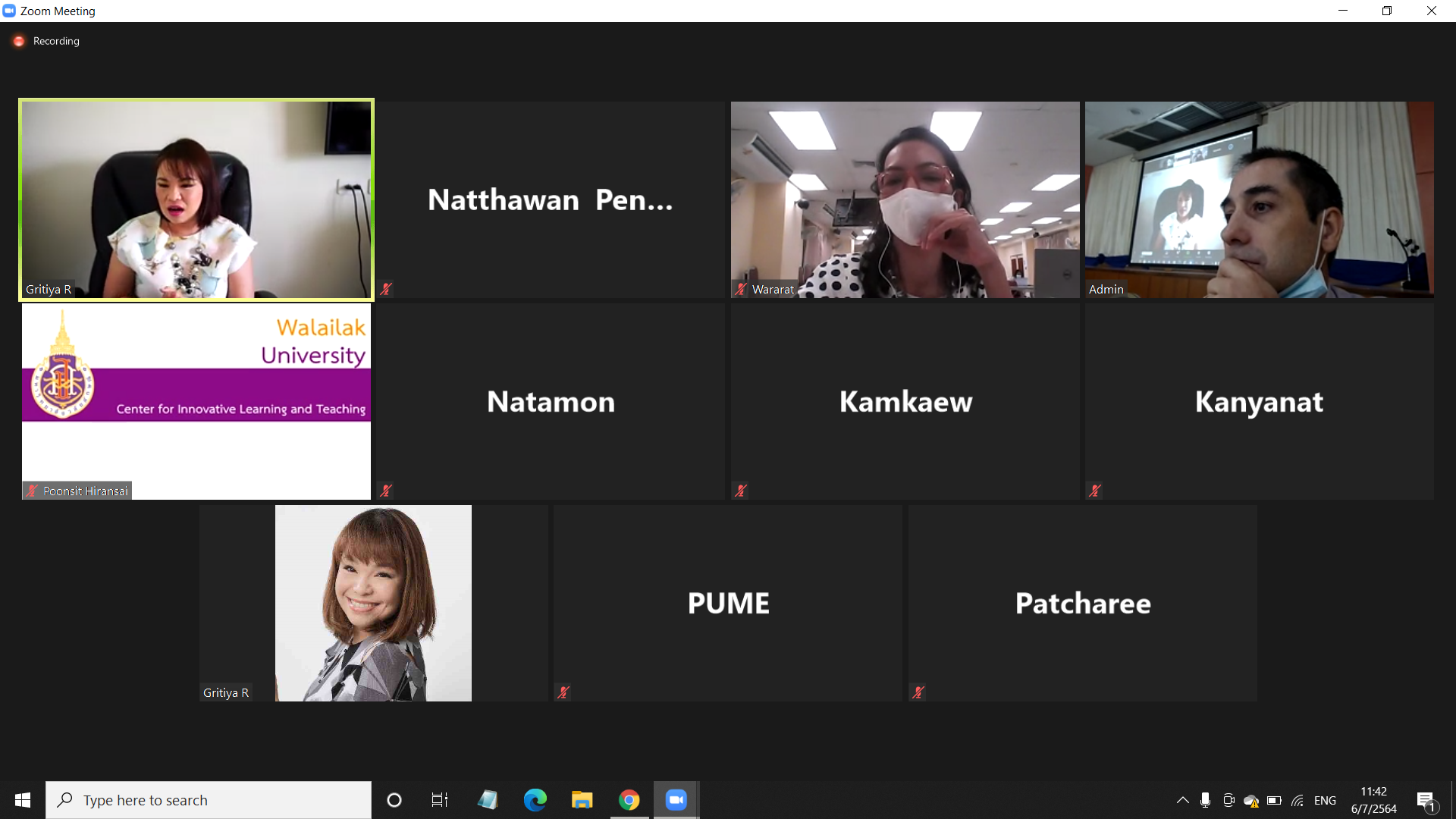Click muted mic icon on PUME tile
This screenshot has width=1456, height=819.
563,692
